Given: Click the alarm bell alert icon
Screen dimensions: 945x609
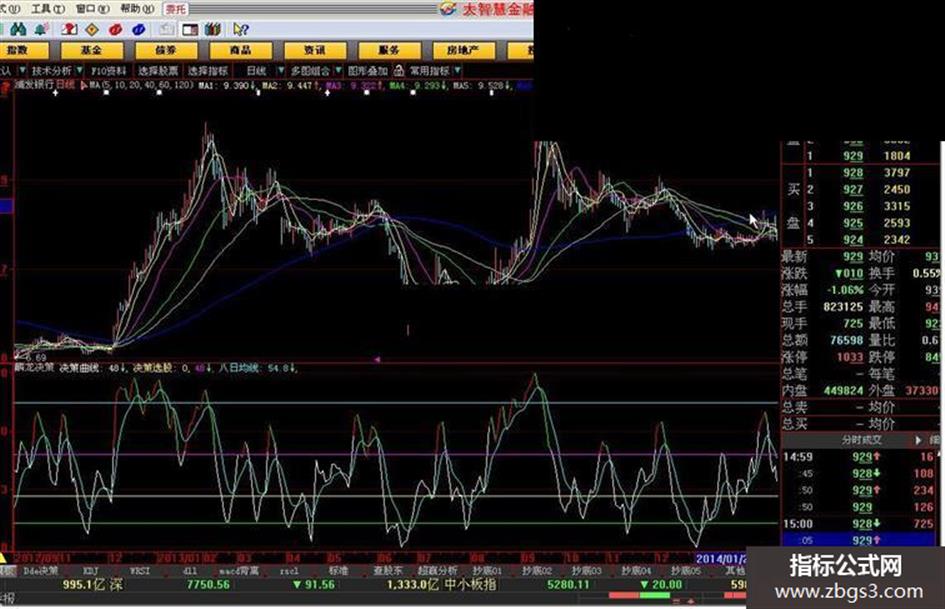Looking at the screenshot, I should [x=42, y=30].
